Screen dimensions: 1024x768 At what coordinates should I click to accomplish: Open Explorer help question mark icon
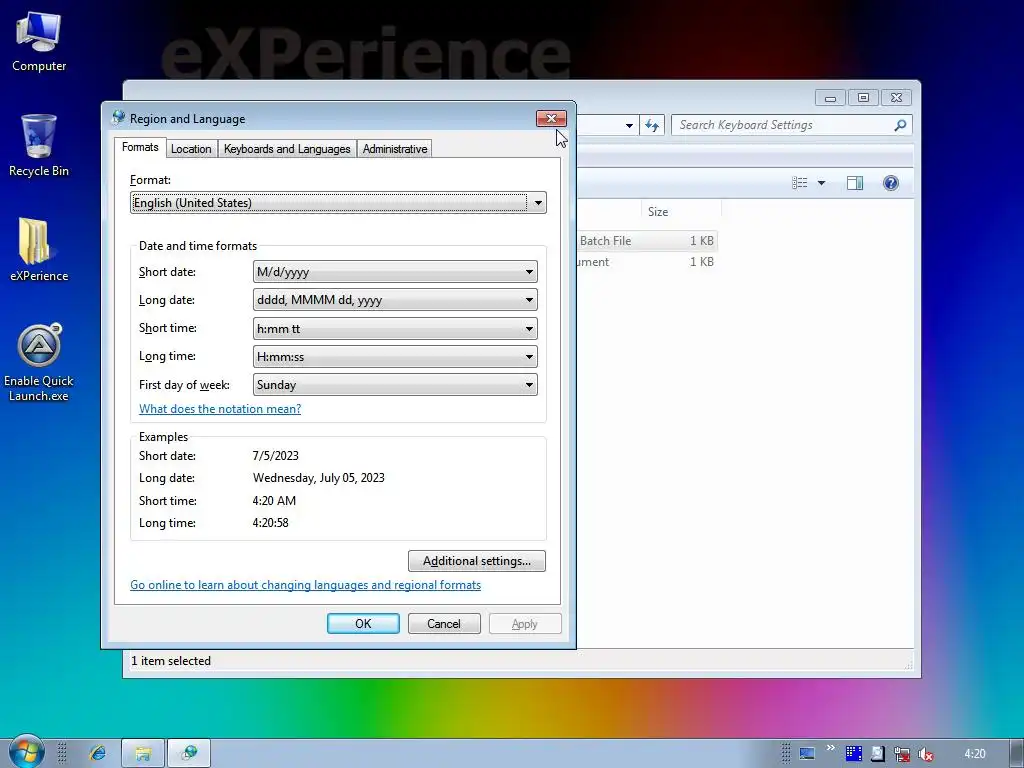(891, 183)
